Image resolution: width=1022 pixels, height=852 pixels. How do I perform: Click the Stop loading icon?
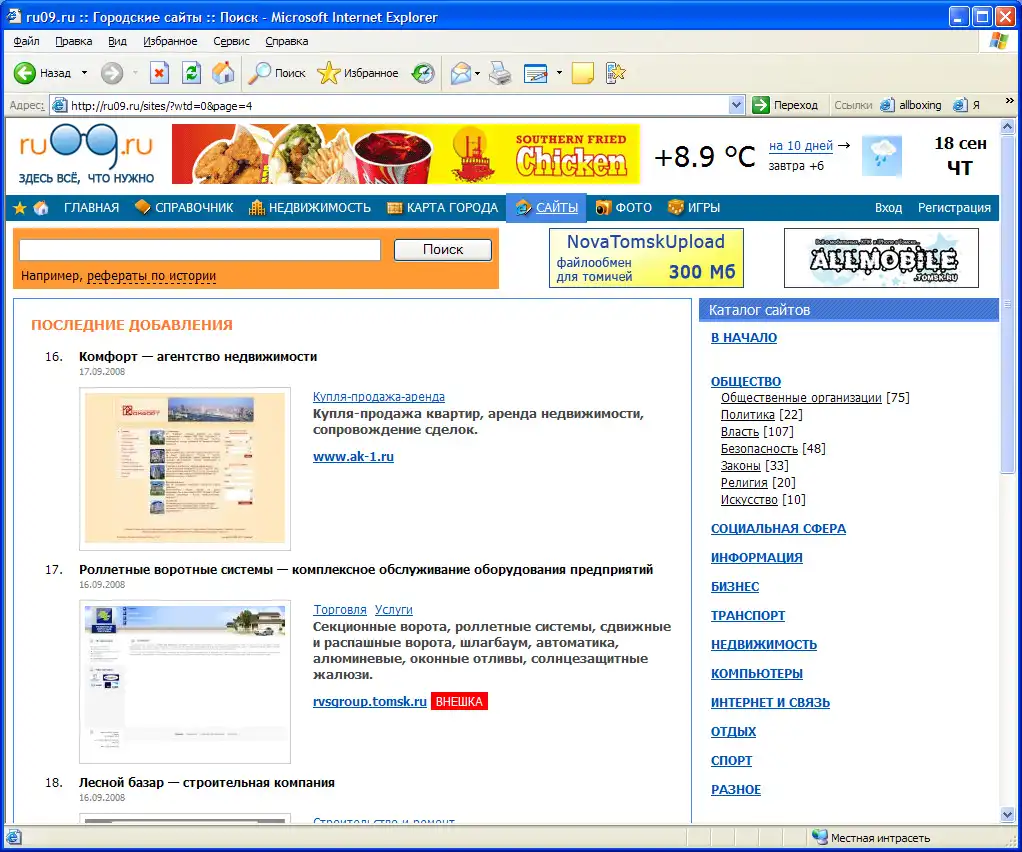pyautogui.click(x=159, y=73)
